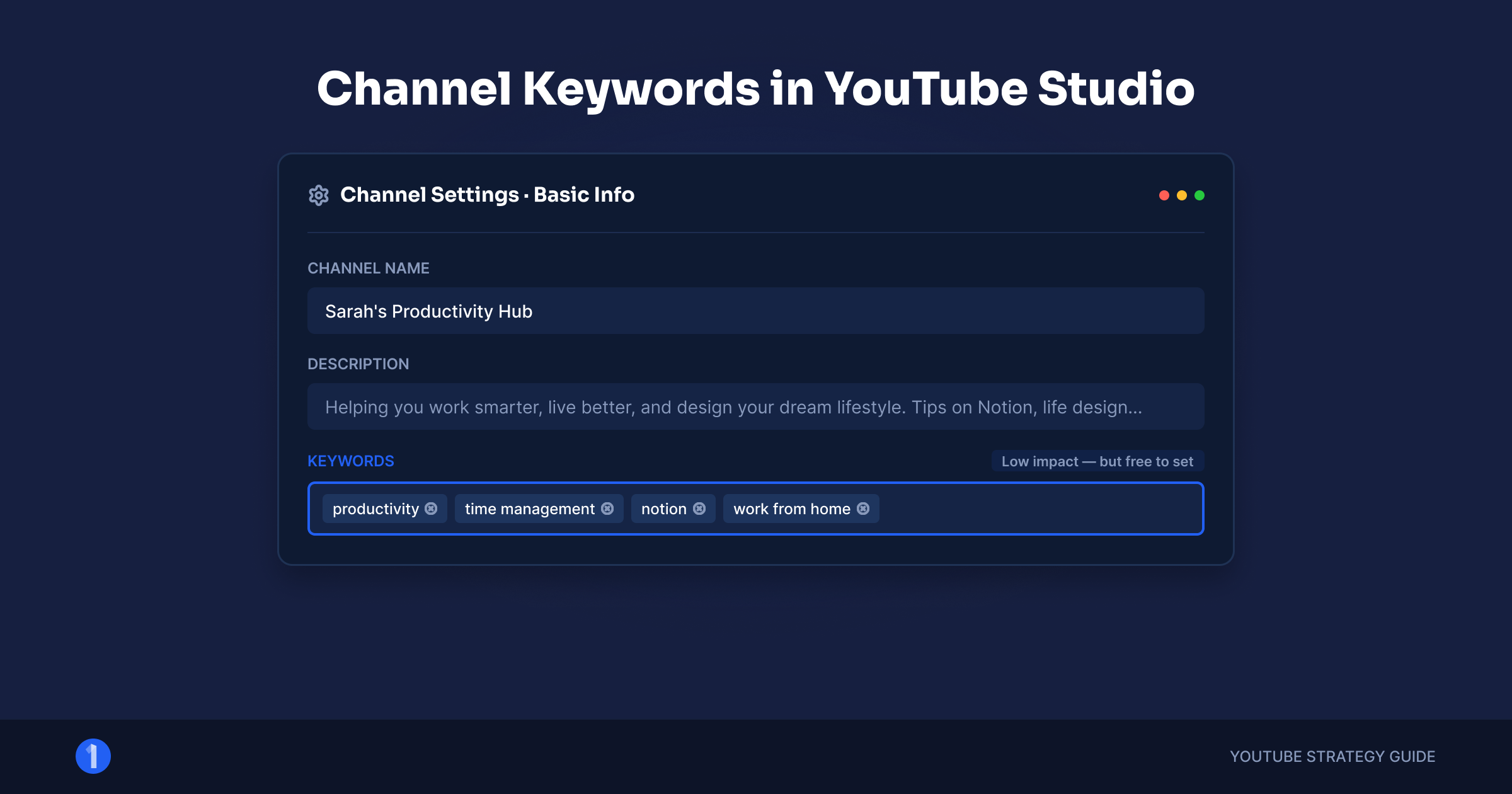Click the KEYWORDS label

351,461
